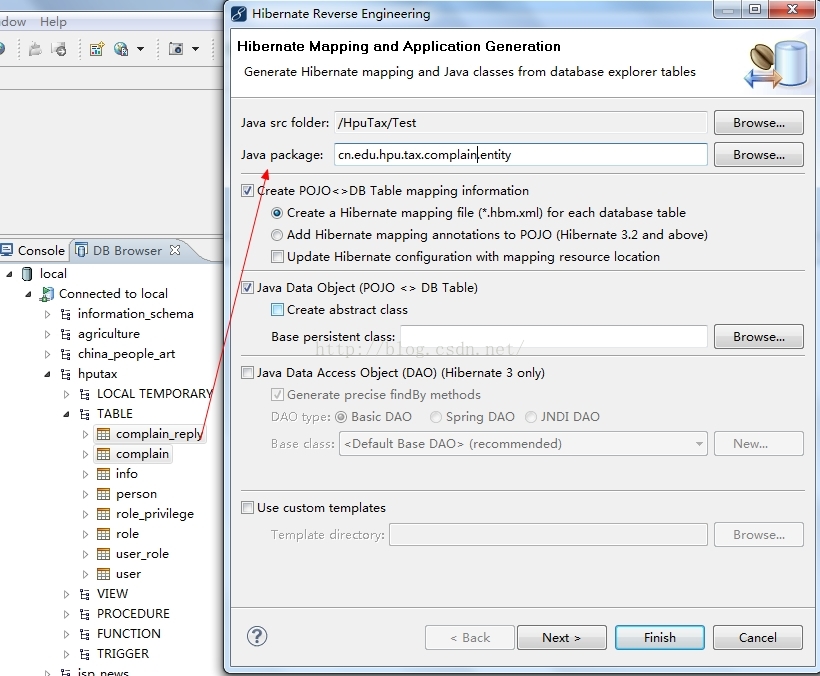Browse for Java package
The height and width of the screenshot is (676, 820).
pos(758,155)
